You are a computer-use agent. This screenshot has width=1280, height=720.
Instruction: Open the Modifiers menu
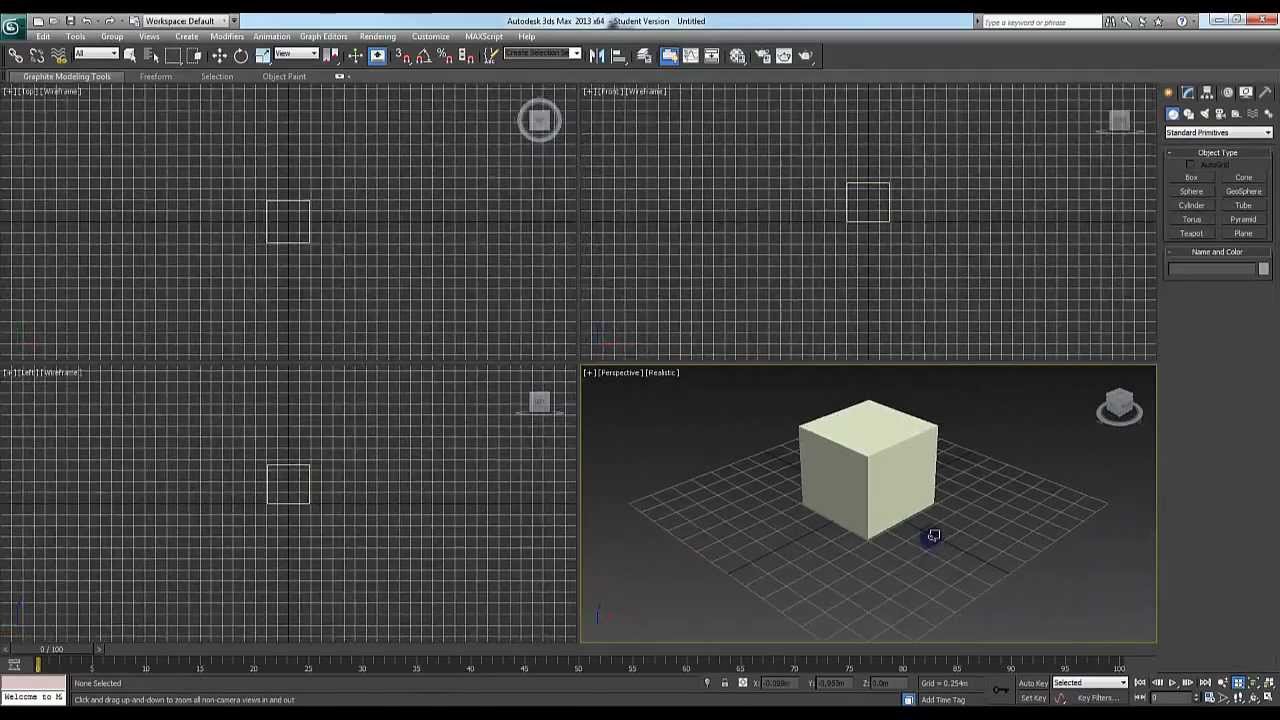227,37
